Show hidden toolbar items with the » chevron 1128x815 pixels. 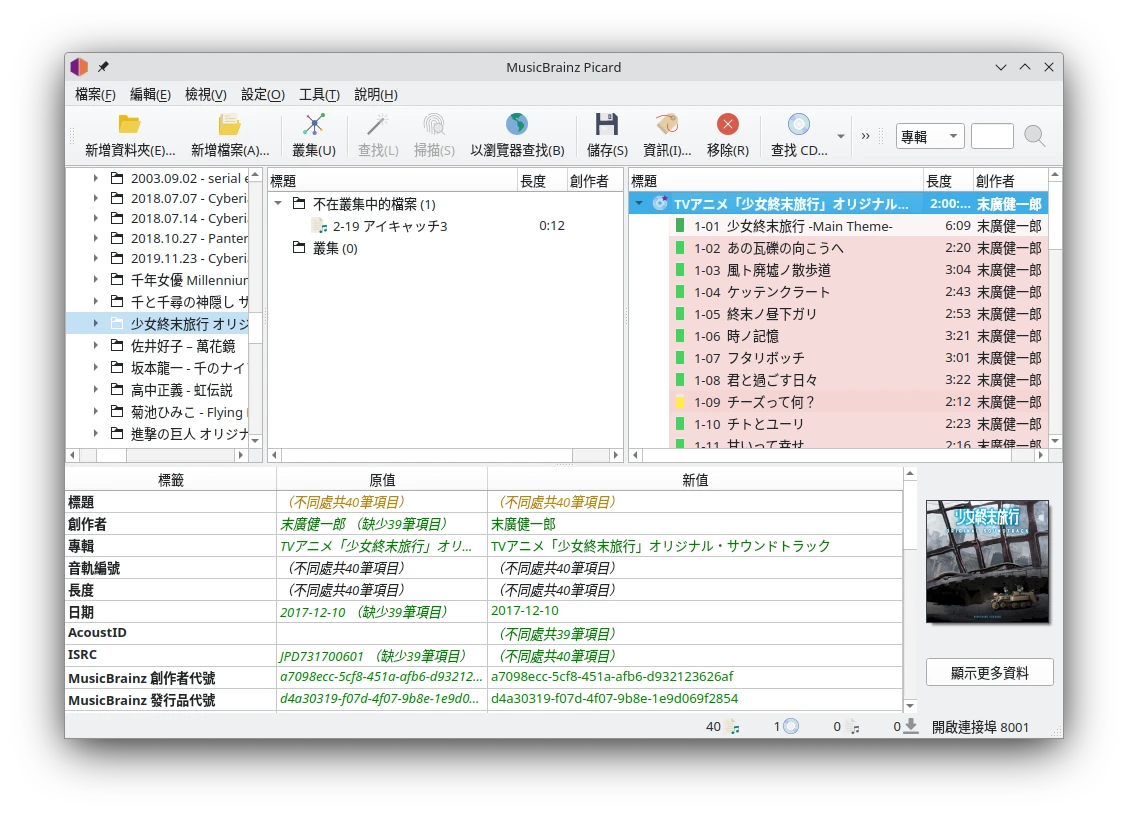(866, 136)
